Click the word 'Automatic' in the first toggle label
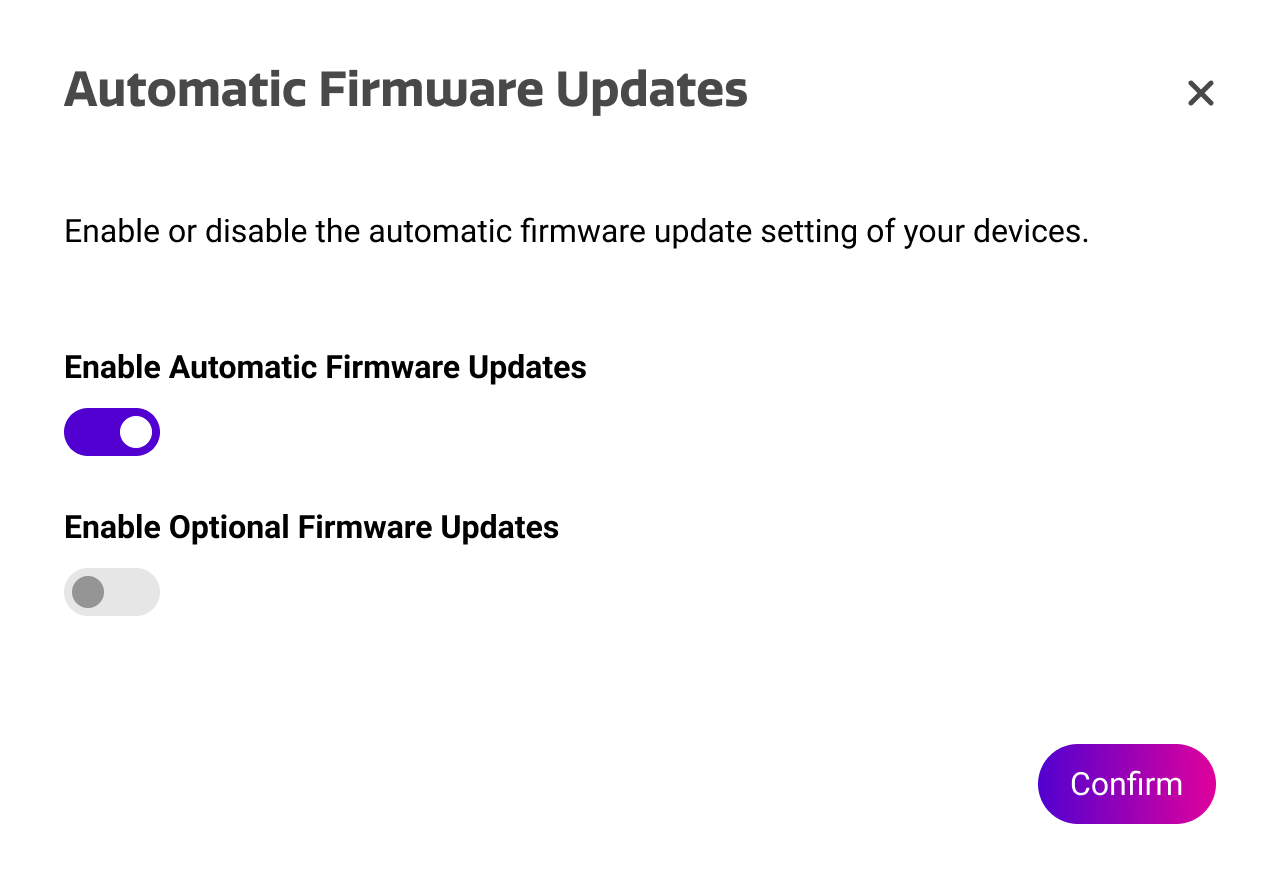The image size is (1280, 888). point(243,367)
